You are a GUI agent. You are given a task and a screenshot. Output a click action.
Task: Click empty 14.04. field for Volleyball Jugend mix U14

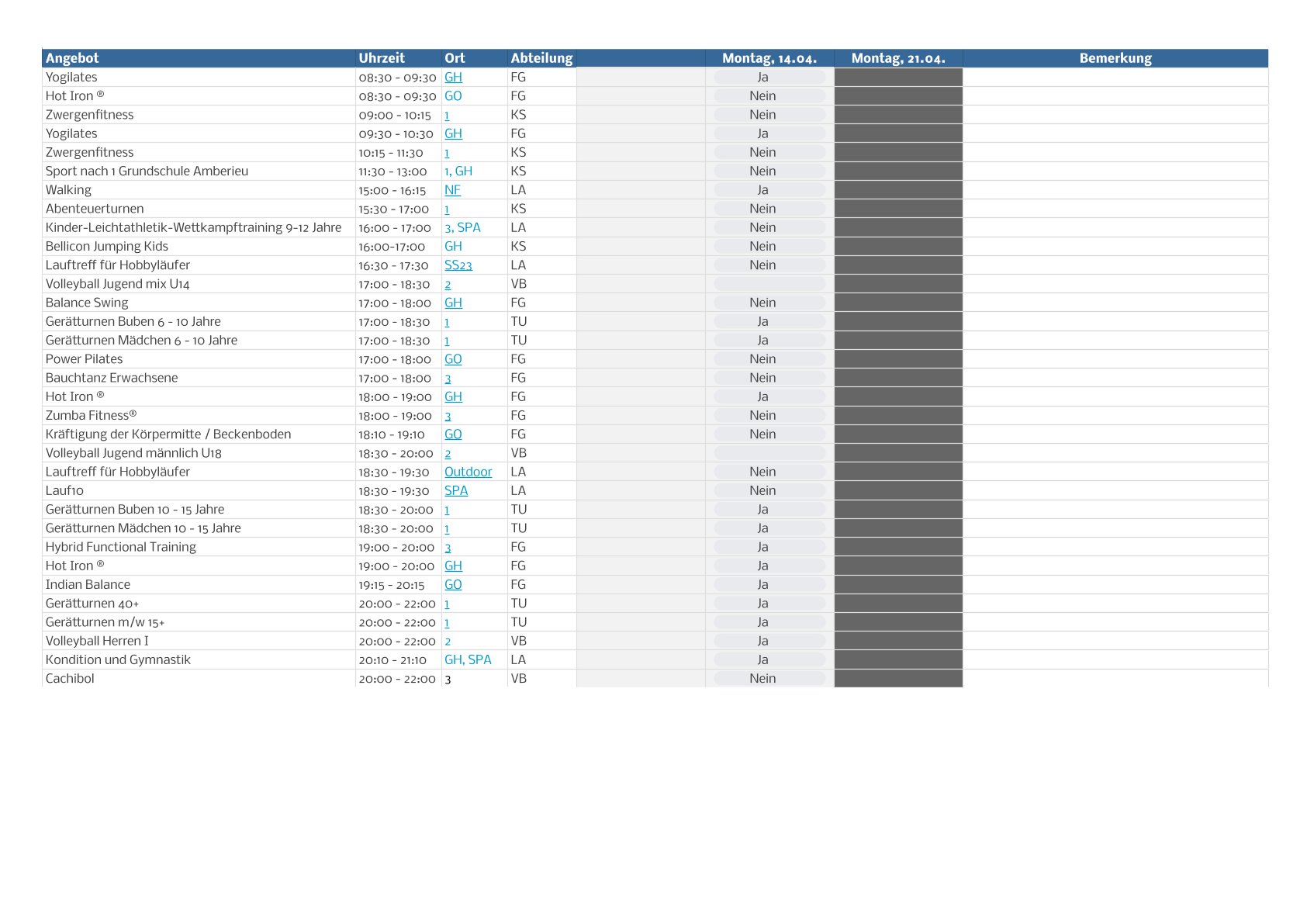(769, 284)
